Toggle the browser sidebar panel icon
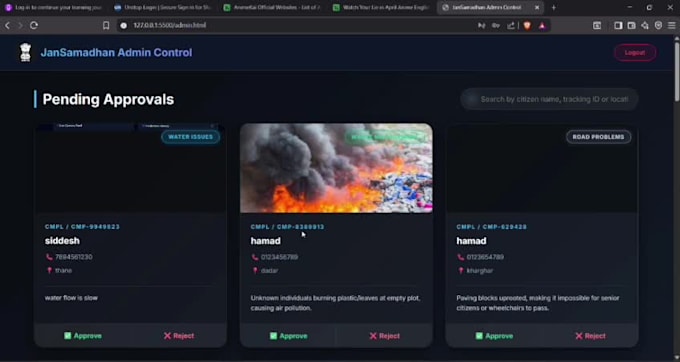Image resolution: width=680 pixels, height=362 pixels. point(618,26)
